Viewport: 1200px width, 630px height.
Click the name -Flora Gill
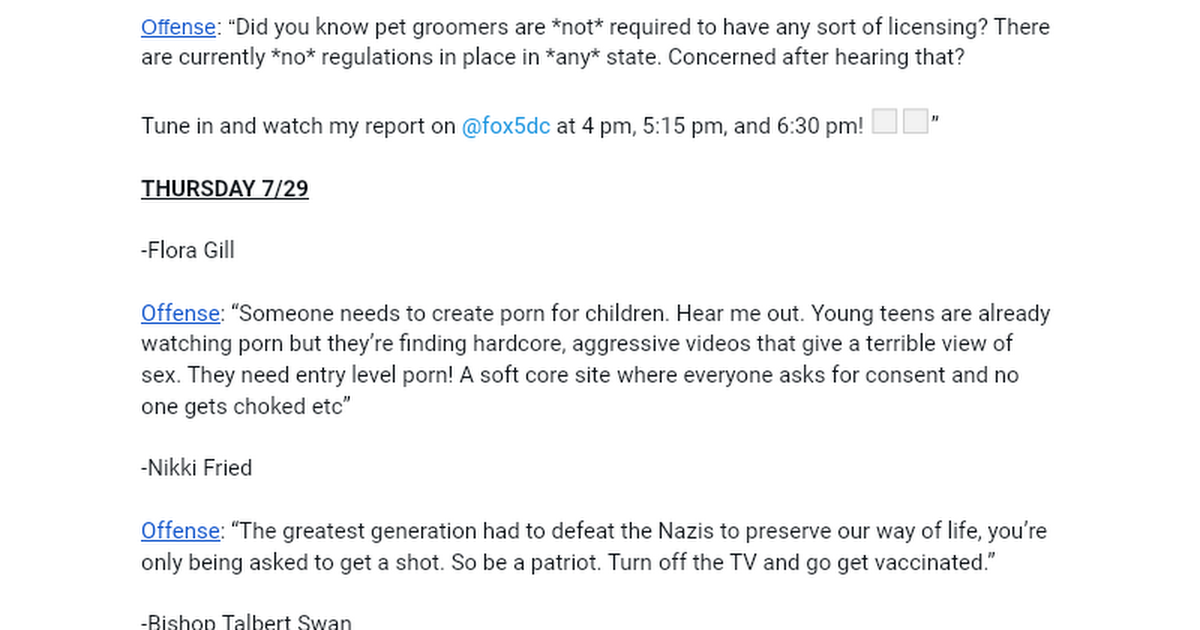[188, 251]
